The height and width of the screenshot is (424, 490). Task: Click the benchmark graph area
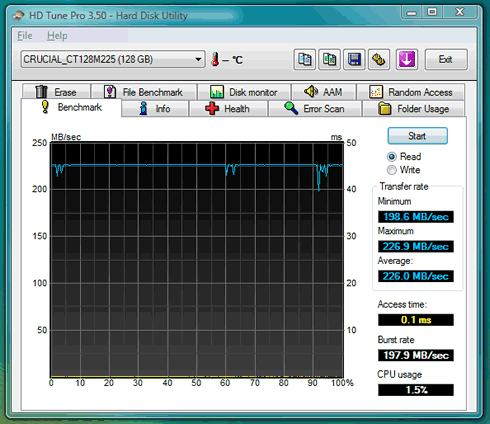(197, 260)
